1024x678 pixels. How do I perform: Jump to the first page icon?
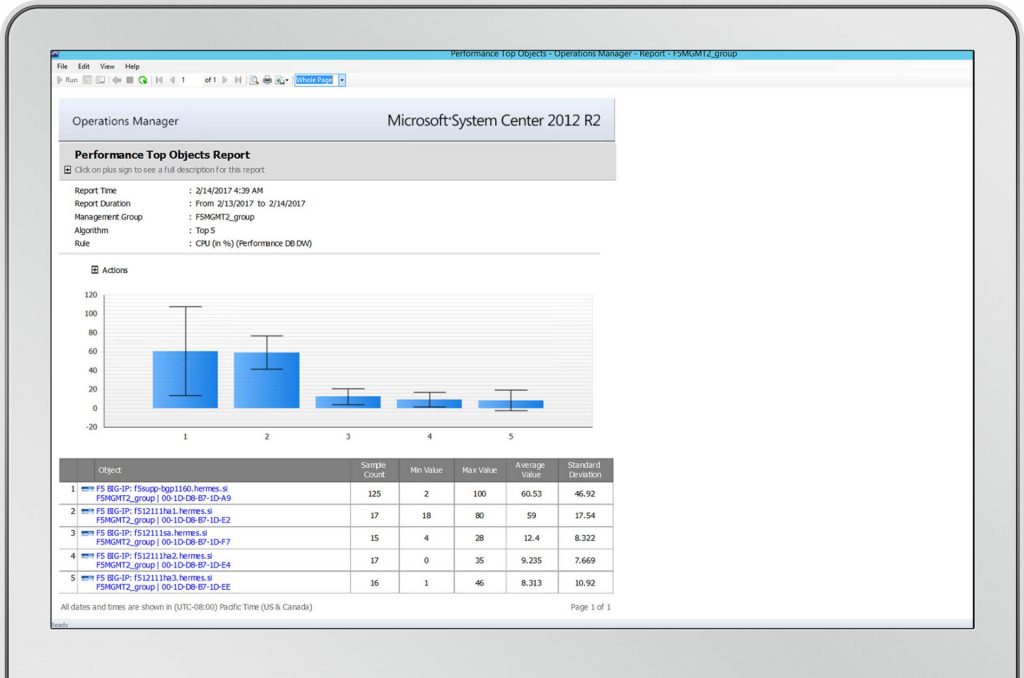point(159,80)
